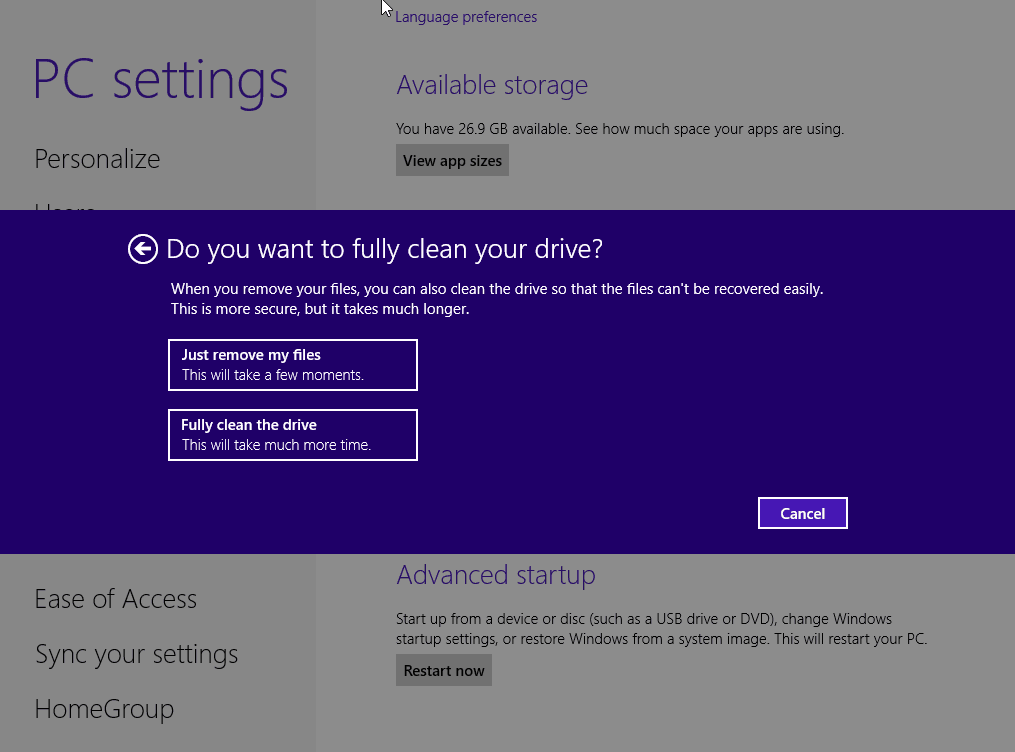Viewport: 1015px width, 752px height.
Task: Click the storage availability description text
Action: [620, 129]
